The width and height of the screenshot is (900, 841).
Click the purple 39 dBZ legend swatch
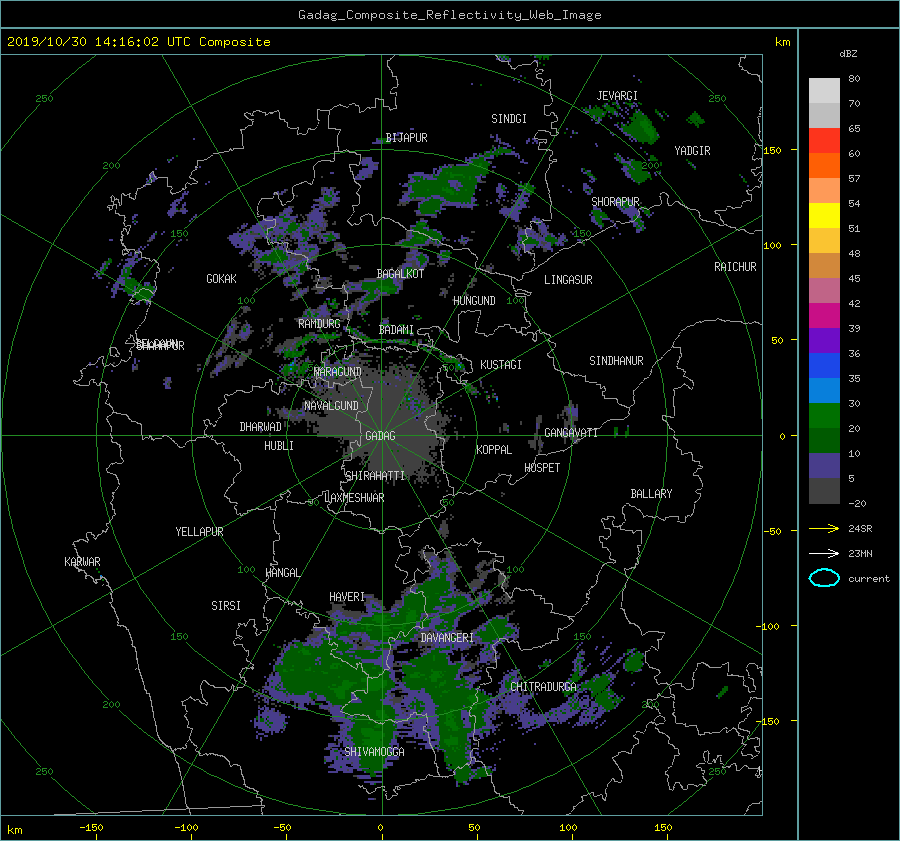tap(824, 341)
